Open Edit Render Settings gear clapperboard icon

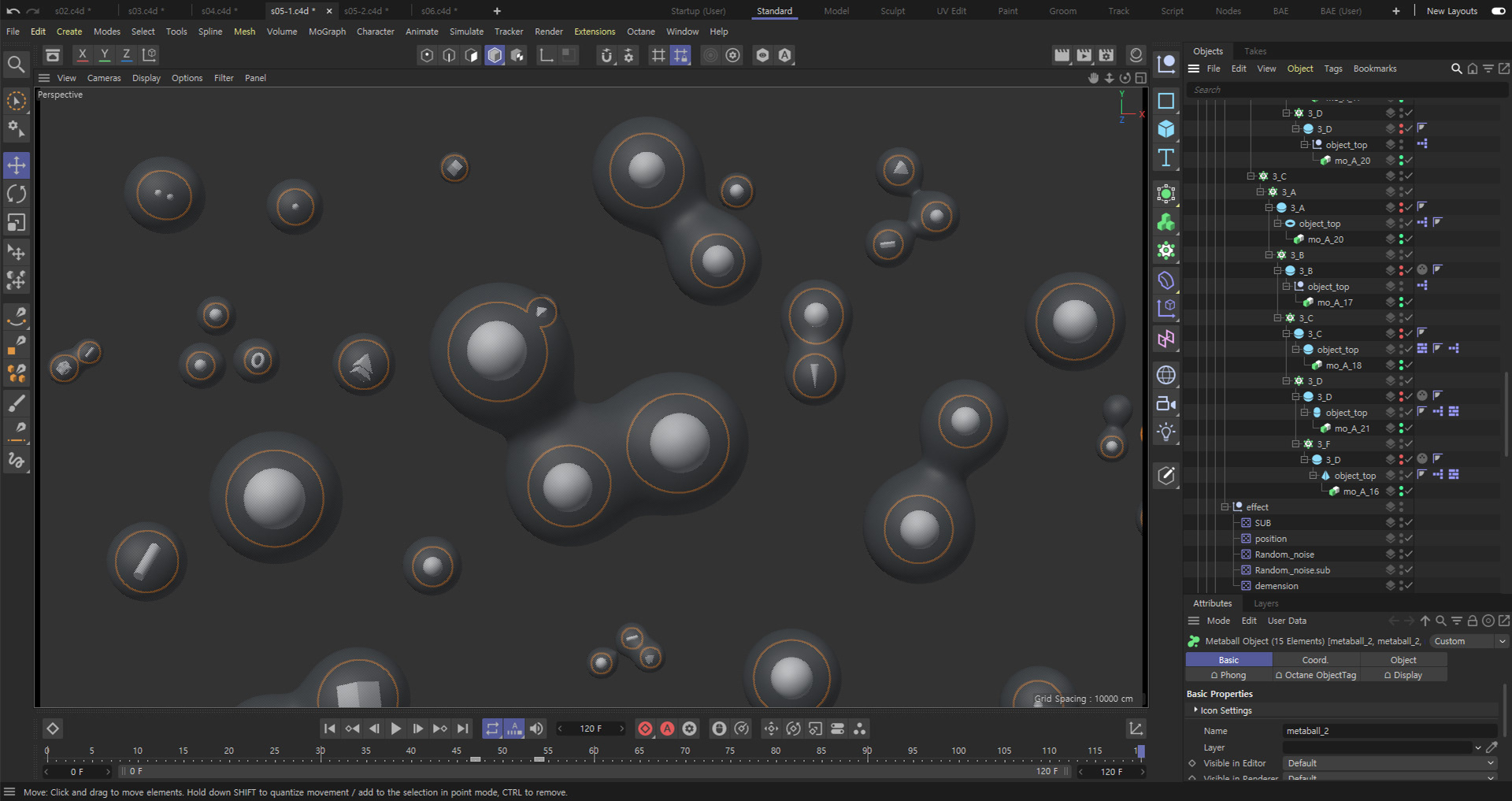point(1106,54)
